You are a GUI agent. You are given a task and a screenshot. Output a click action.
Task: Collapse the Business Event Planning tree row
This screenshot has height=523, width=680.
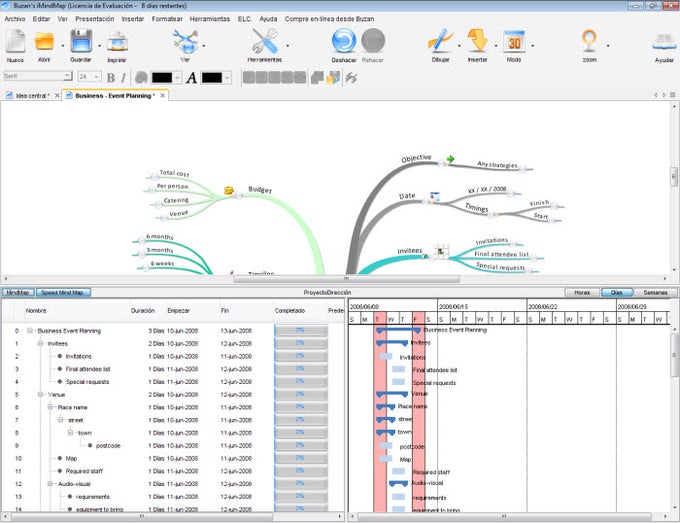click(30, 331)
